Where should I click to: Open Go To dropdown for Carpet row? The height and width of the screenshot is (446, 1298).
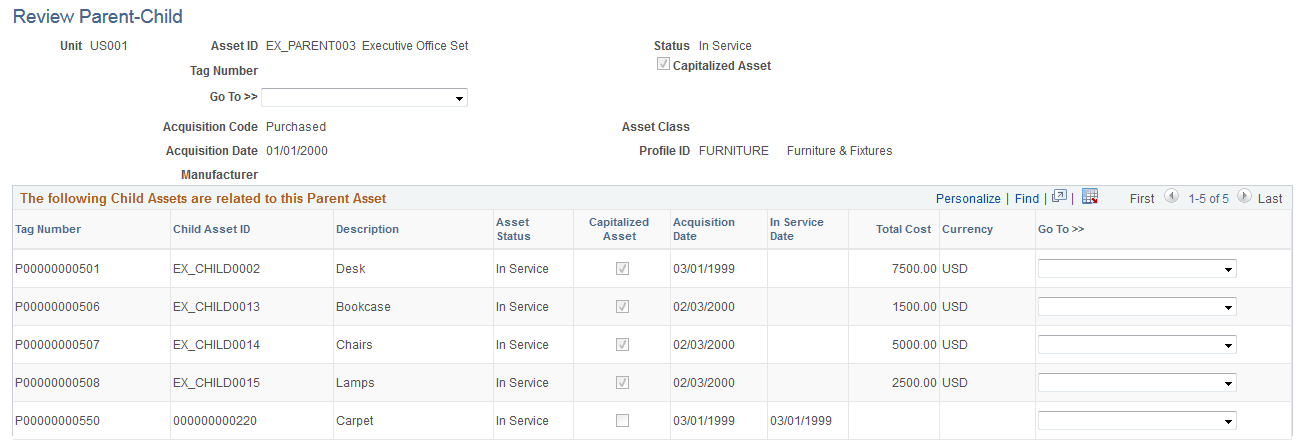pos(1137,421)
